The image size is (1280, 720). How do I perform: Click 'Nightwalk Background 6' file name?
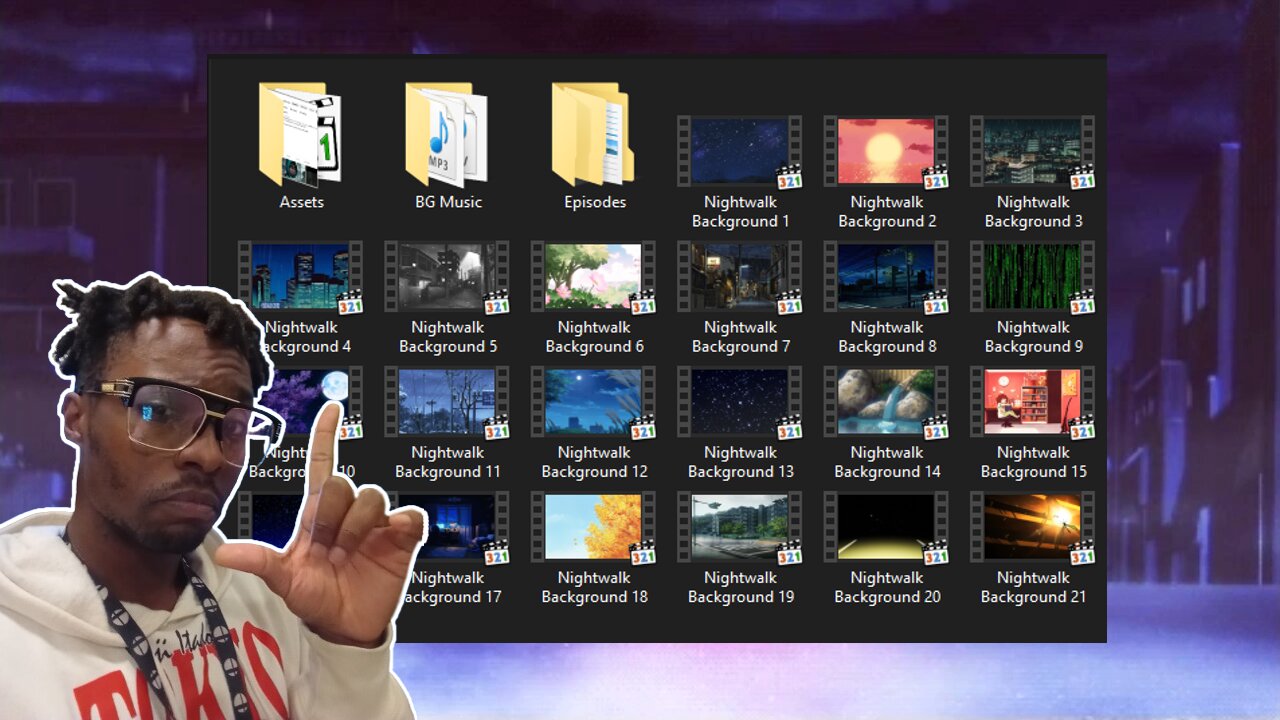[x=594, y=337]
